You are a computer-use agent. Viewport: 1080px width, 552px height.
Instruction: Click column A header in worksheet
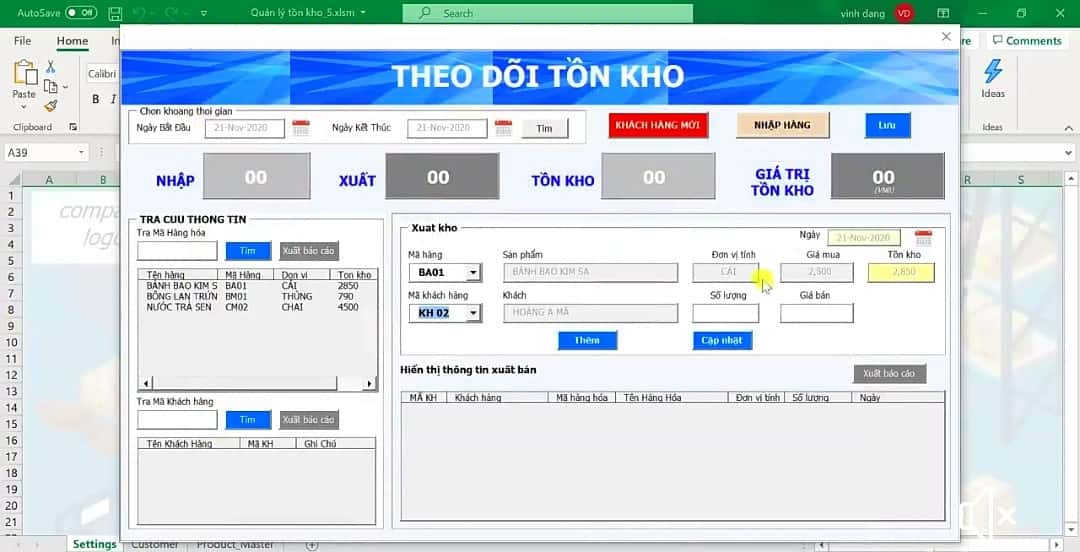(49, 180)
